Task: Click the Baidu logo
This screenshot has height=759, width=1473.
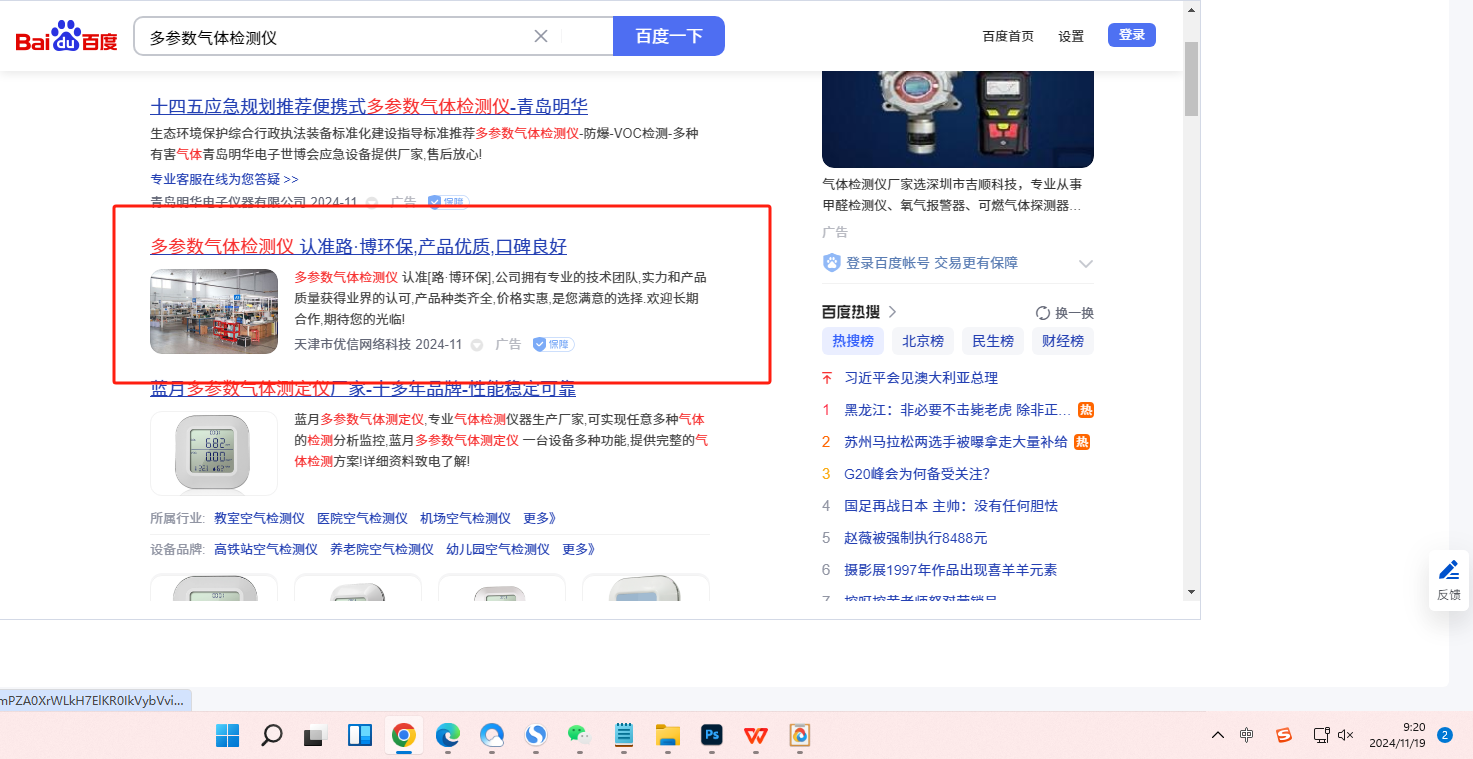Action: pos(66,37)
